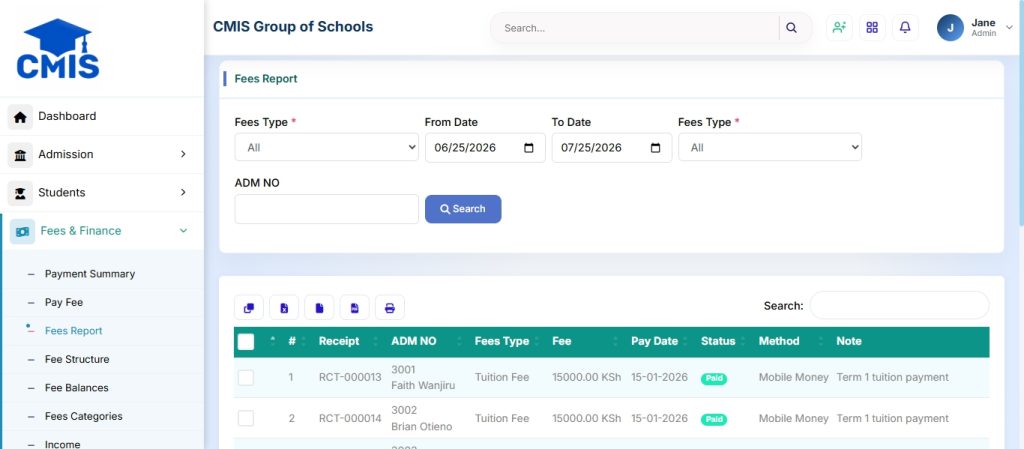The width and height of the screenshot is (1024, 449).
Task: Open the add user icon in header
Action: tap(839, 27)
